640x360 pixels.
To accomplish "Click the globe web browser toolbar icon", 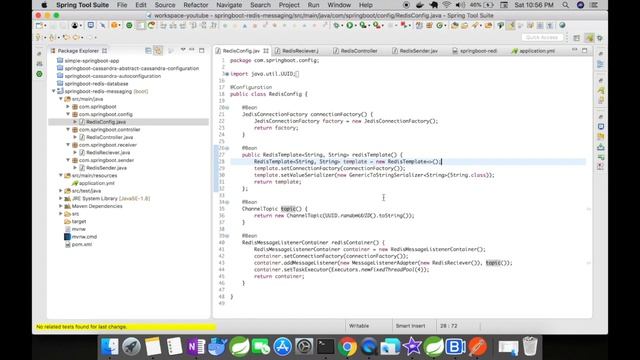I will coord(562,25).
